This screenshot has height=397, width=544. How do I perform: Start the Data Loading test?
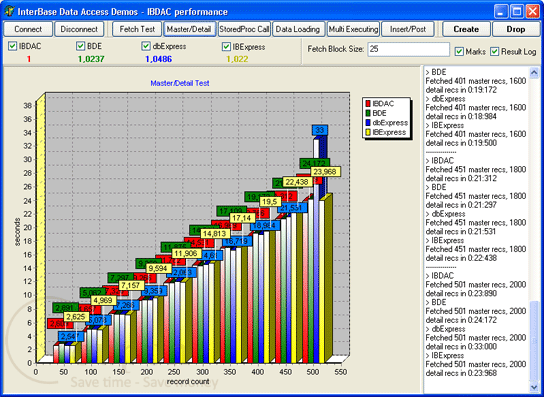pyautogui.click(x=298, y=29)
